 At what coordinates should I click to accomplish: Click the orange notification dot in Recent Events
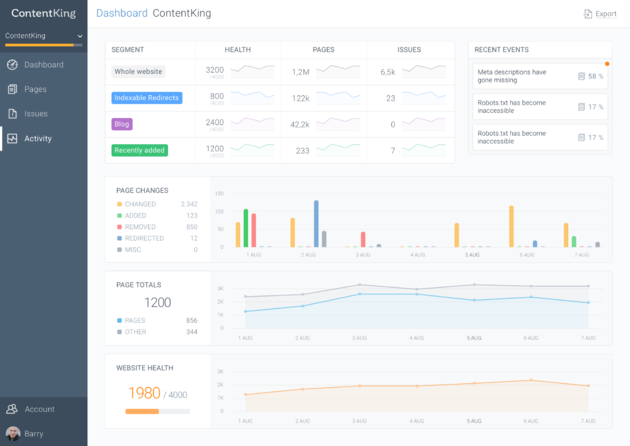[x=607, y=64]
